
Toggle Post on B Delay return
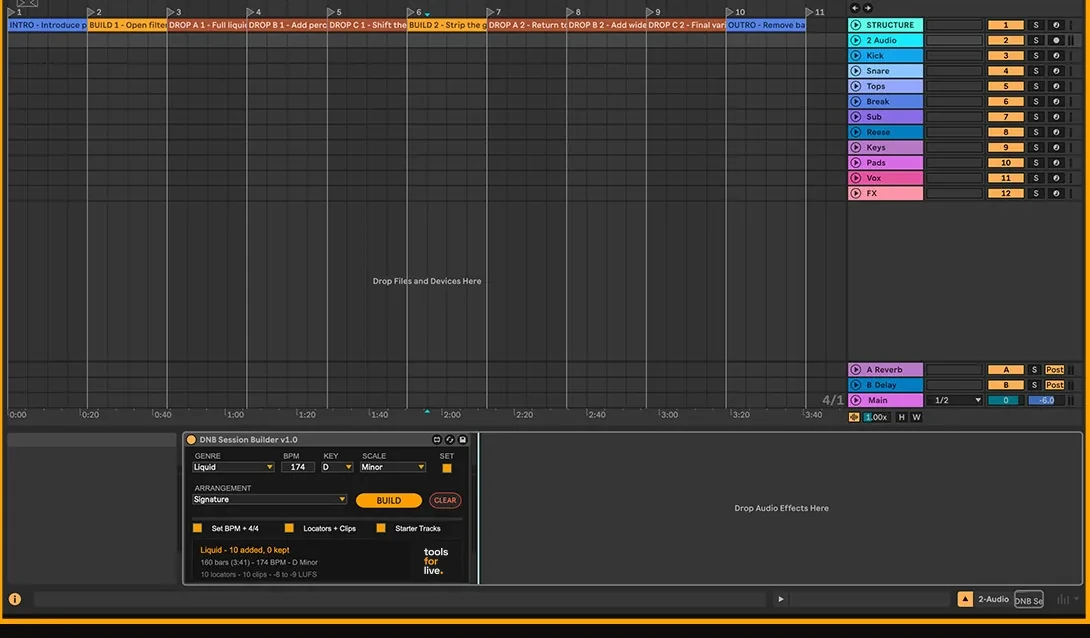(x=1055, y=385)
